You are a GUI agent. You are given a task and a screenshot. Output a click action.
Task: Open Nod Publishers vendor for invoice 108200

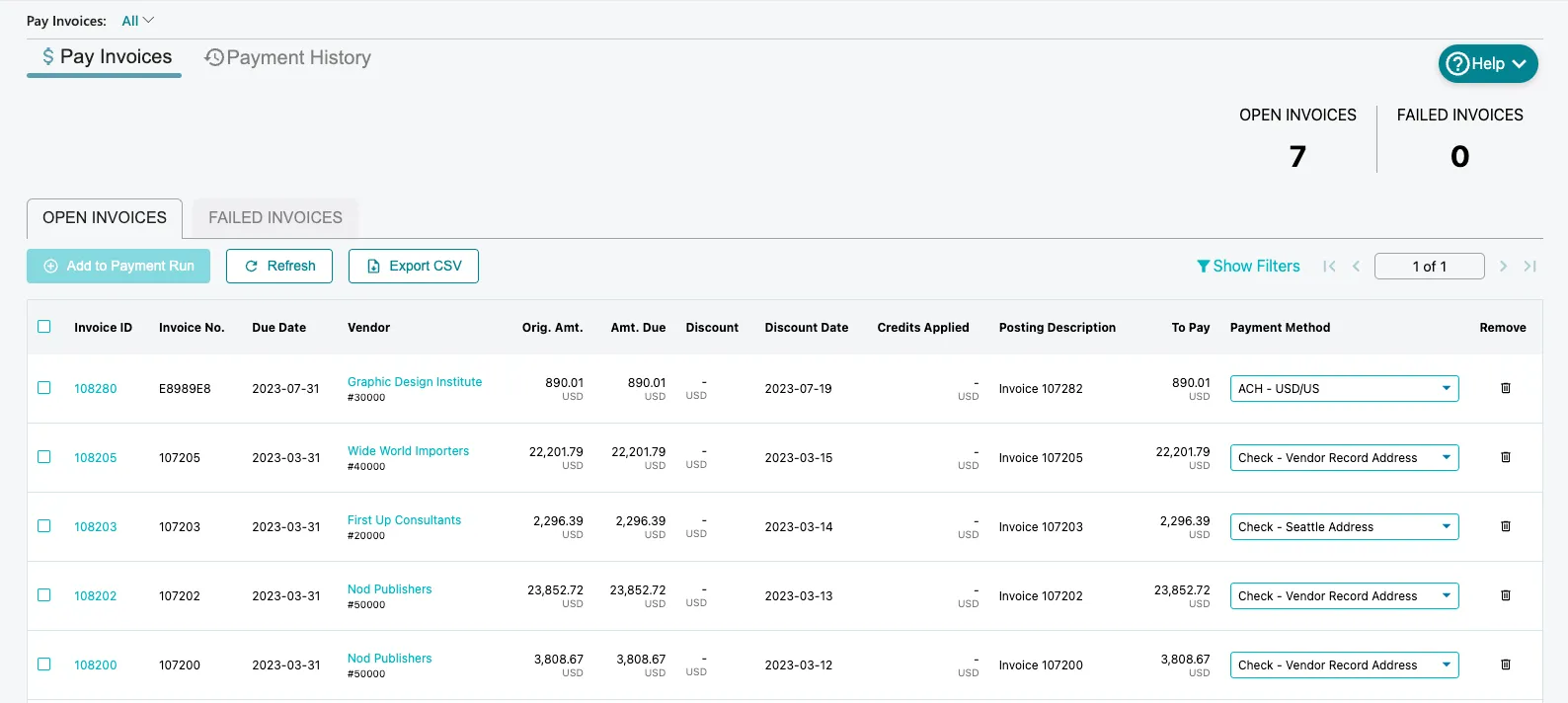[389, 659]
